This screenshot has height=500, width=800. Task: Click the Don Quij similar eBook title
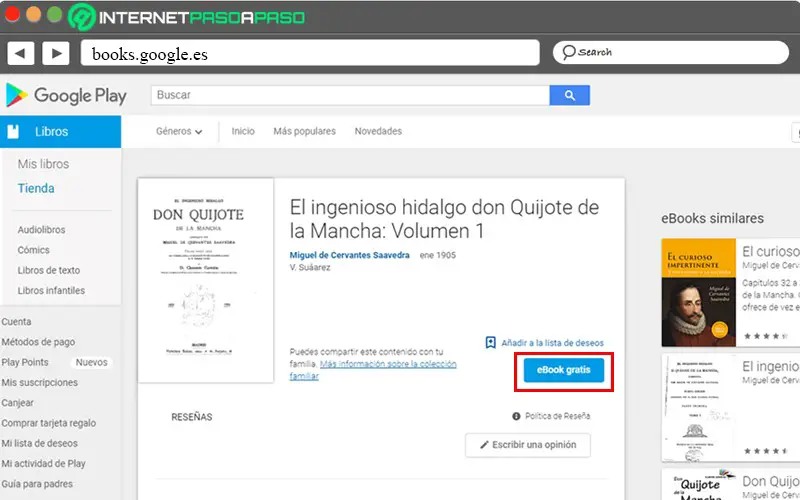[x=770, y=481]
